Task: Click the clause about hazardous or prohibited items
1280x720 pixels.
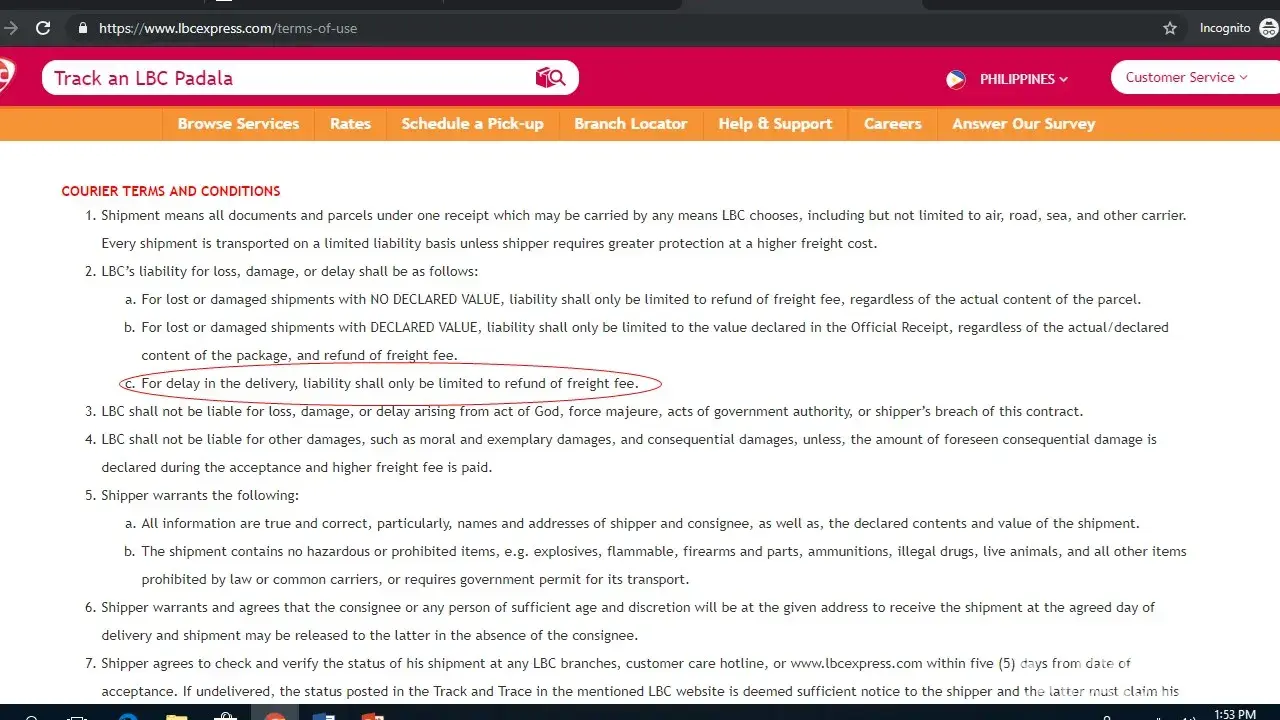Action: pos(664,565)
